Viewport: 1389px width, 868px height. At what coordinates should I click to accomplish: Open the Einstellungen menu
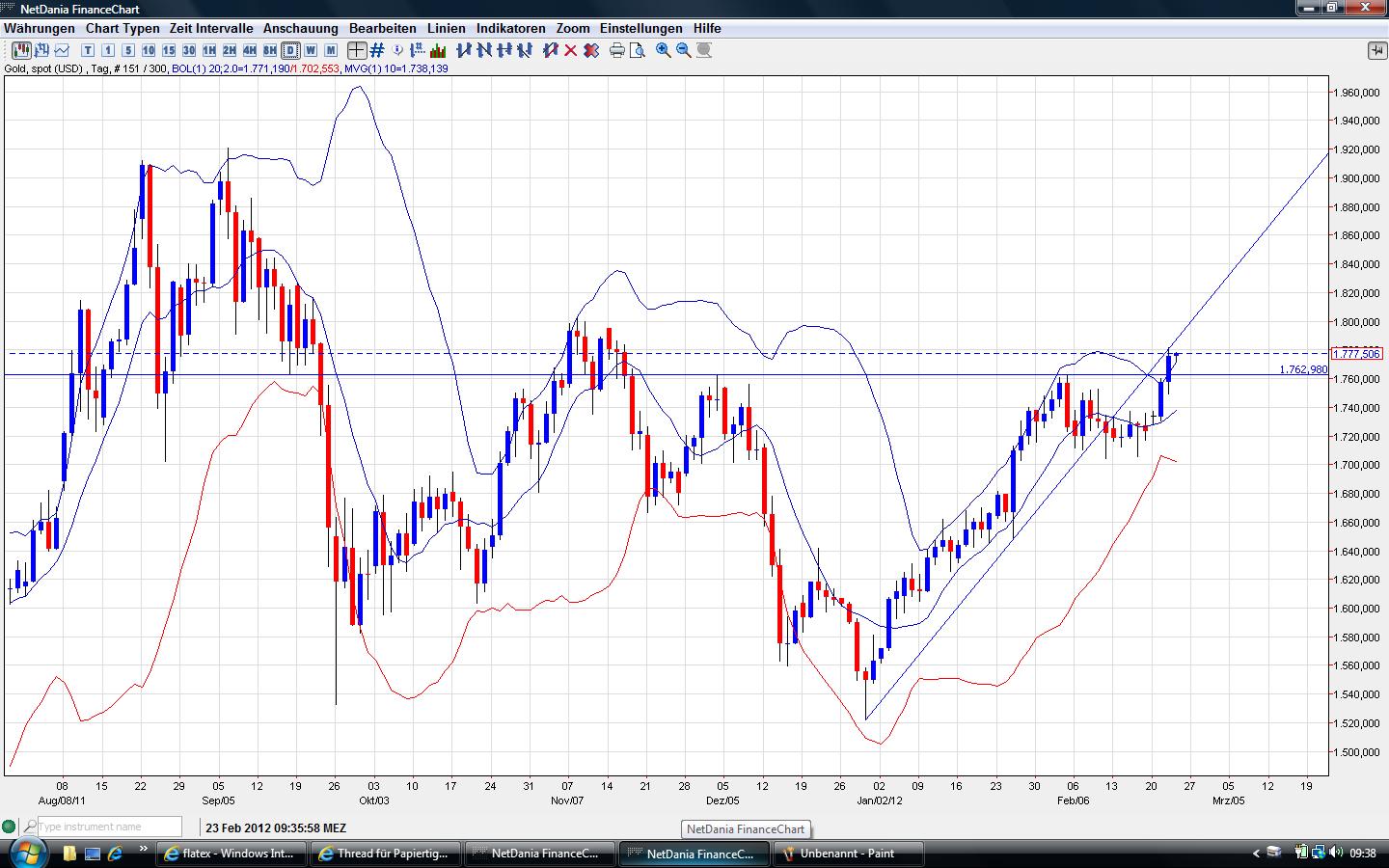pyautogui.click(x=640, y=29)
